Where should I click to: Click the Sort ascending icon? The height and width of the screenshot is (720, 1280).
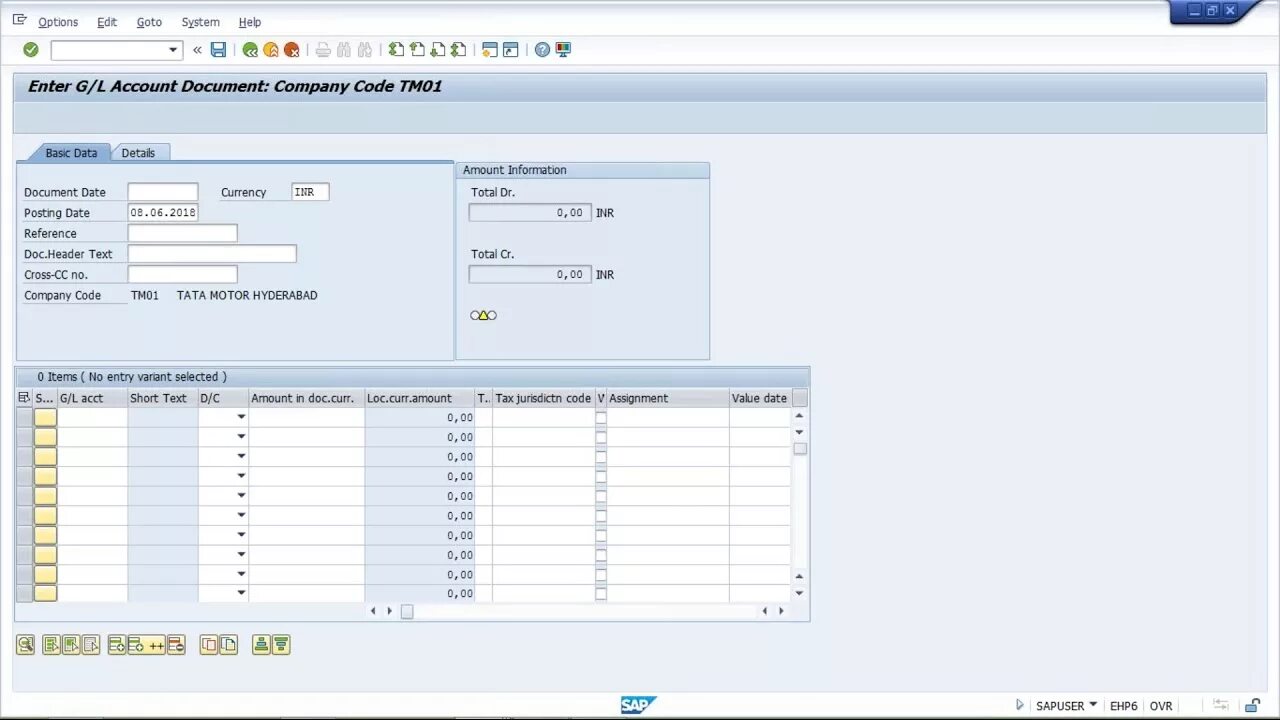click(261, 645)
